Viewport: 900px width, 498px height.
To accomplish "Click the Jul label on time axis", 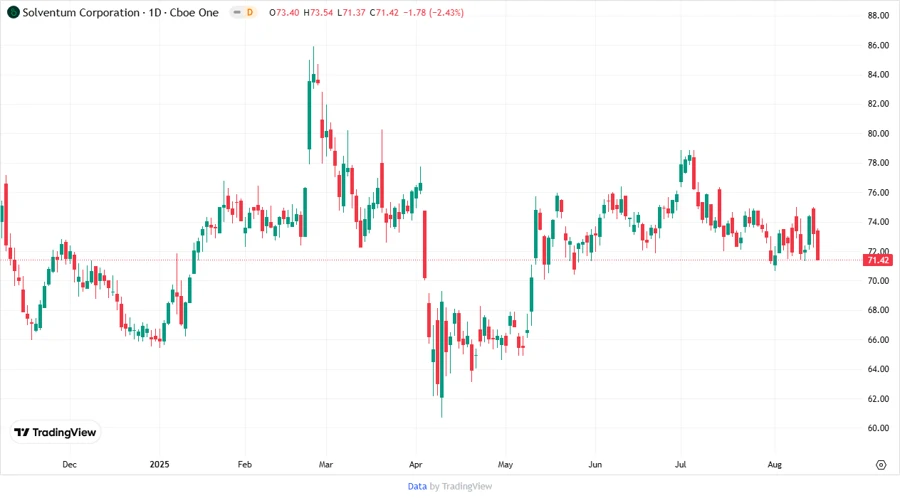I will [680, 464].
